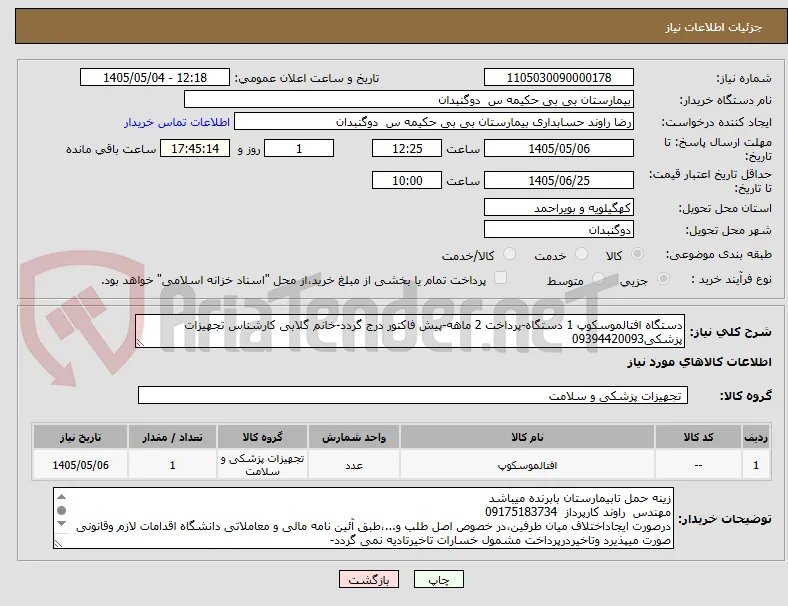Click the goods group field تجهیزات پزشکی و سلامت
This screenshot has width=788, height=606.
coord(413,395)
